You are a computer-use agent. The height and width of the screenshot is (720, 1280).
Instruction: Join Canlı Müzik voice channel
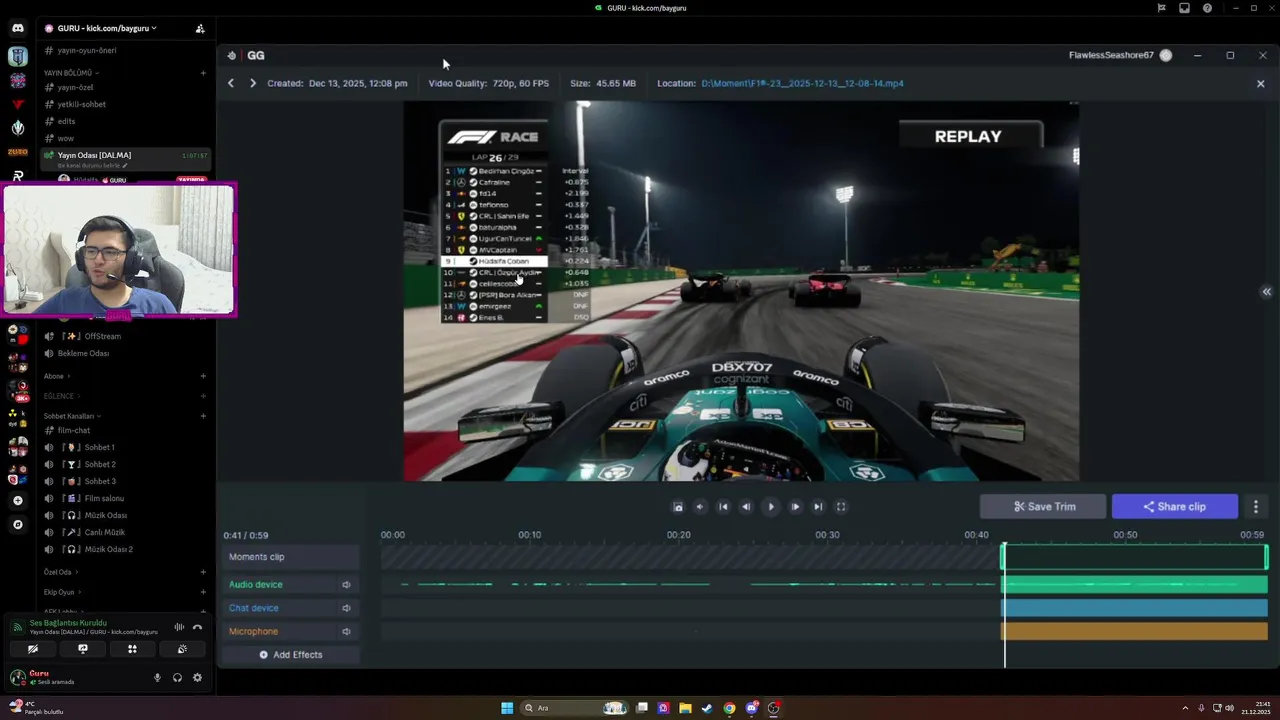point(104,532)
